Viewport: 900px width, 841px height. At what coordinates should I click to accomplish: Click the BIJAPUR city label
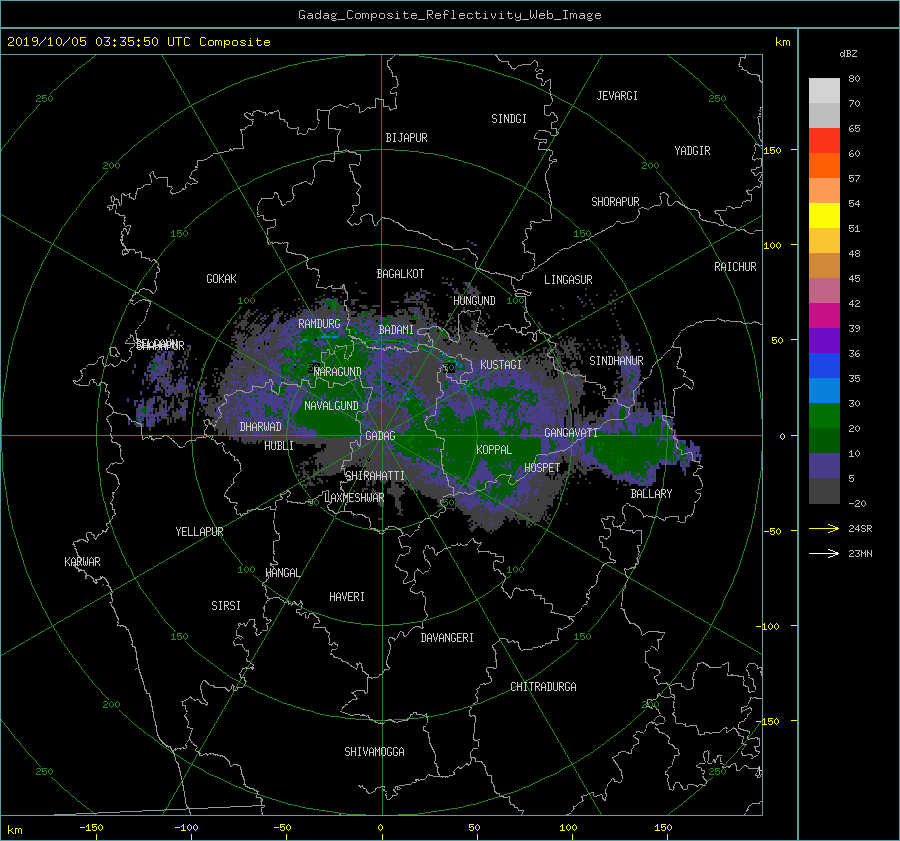pos(406,138)
